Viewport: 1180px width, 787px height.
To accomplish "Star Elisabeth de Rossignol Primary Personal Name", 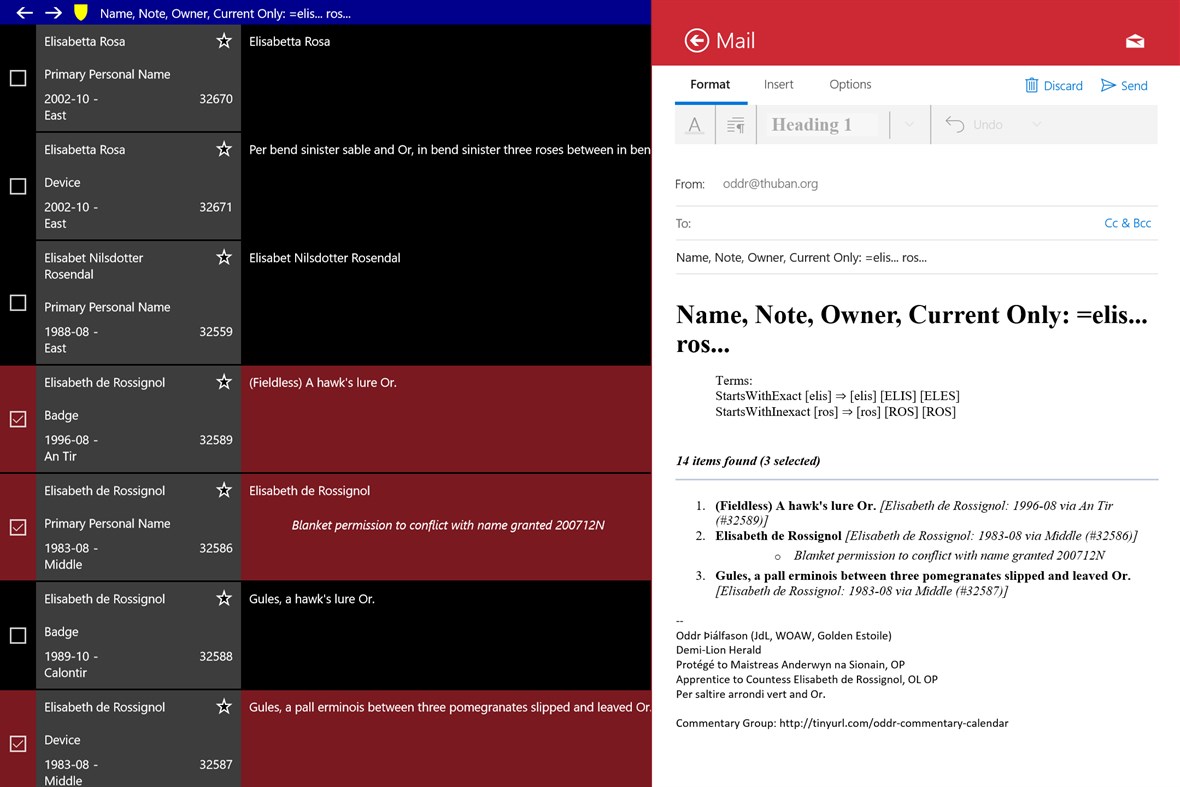I will [x=224, y=491].
